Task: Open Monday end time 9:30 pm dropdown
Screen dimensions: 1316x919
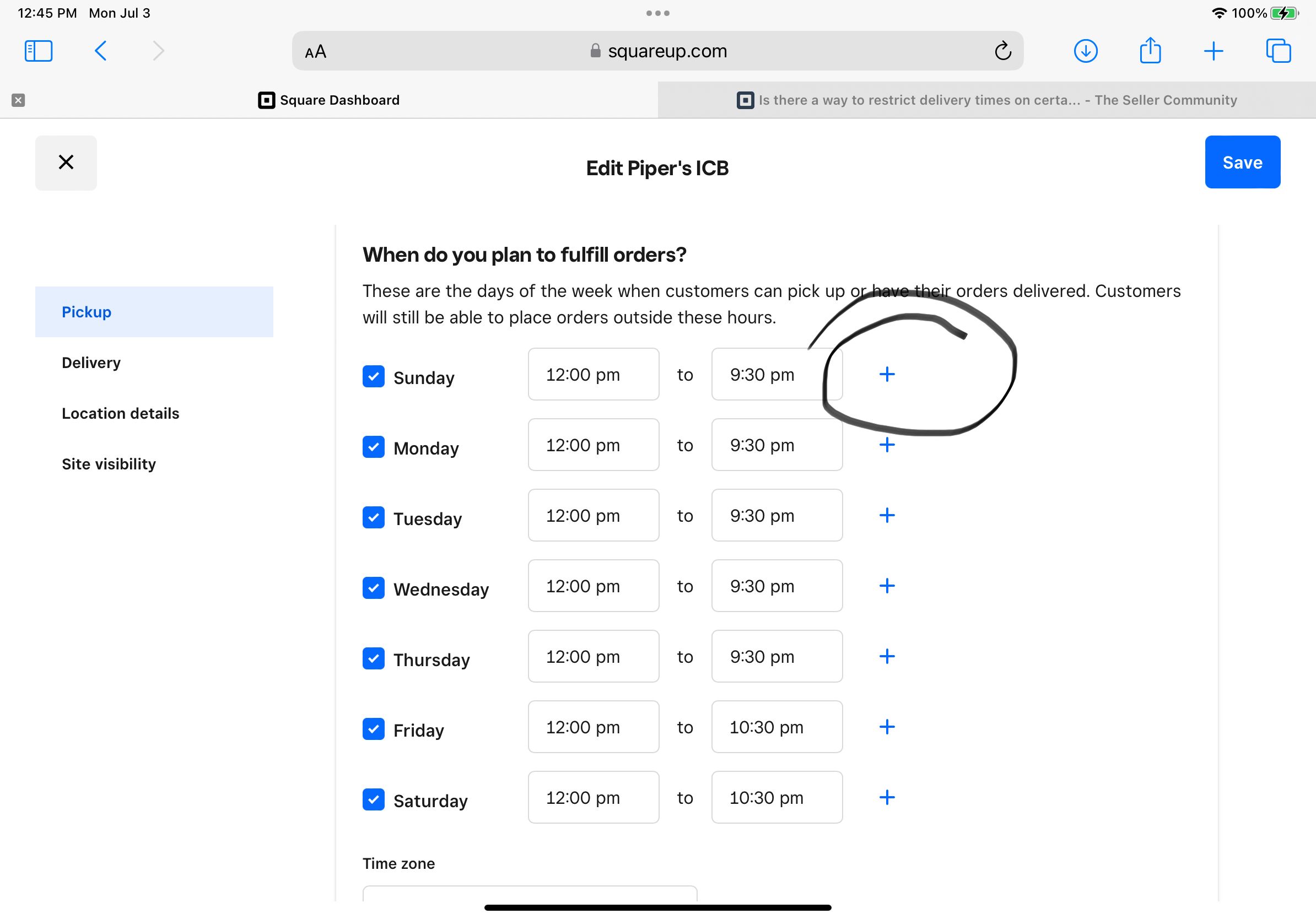Action: pyautogui.click(x=776, y=445)
